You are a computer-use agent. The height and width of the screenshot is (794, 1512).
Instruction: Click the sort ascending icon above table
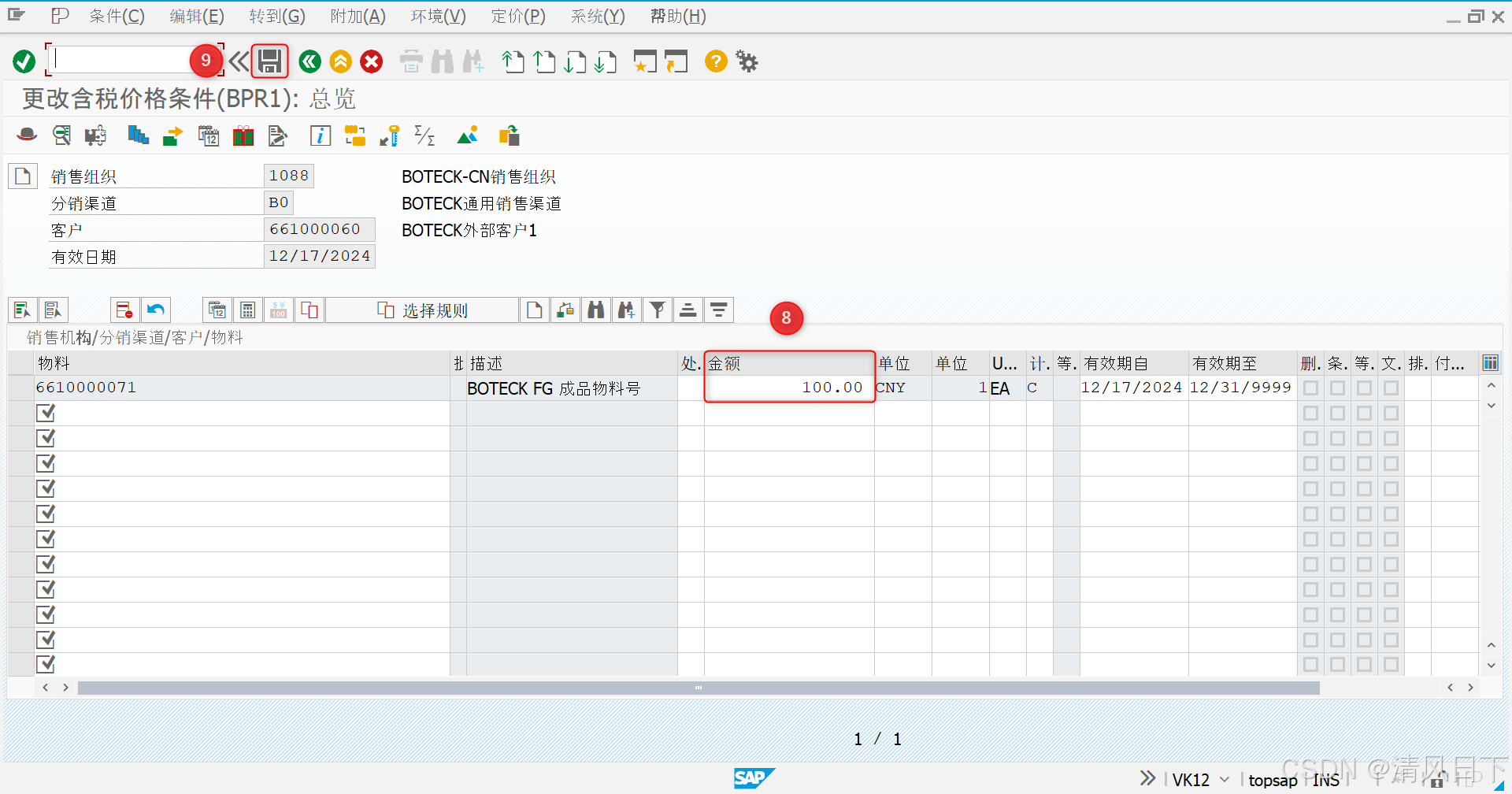(687, 310)
